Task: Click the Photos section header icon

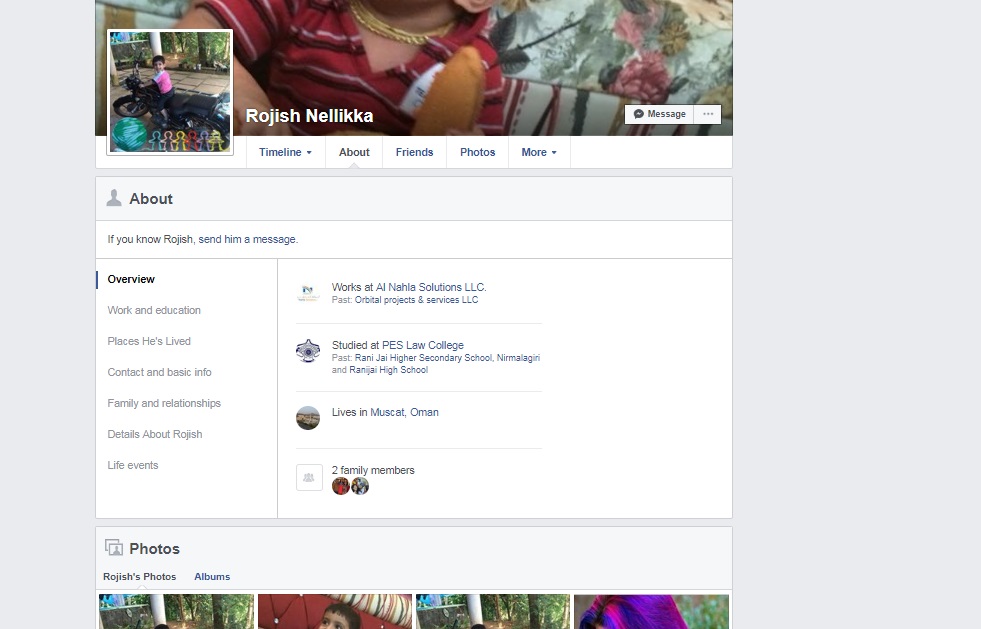Action: pyautogui.click(x=114, y=548)
